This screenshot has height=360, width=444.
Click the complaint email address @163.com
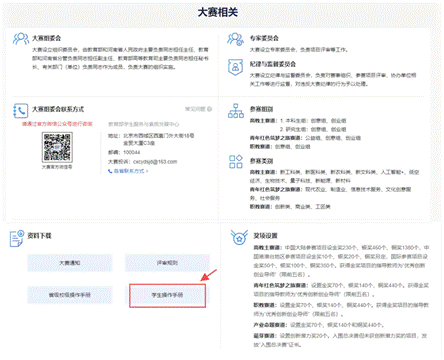(155, 162)
